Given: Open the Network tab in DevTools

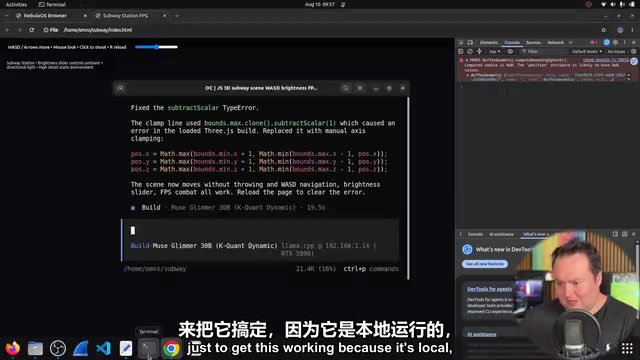Looking at the screenshot, I should [556, 42].
